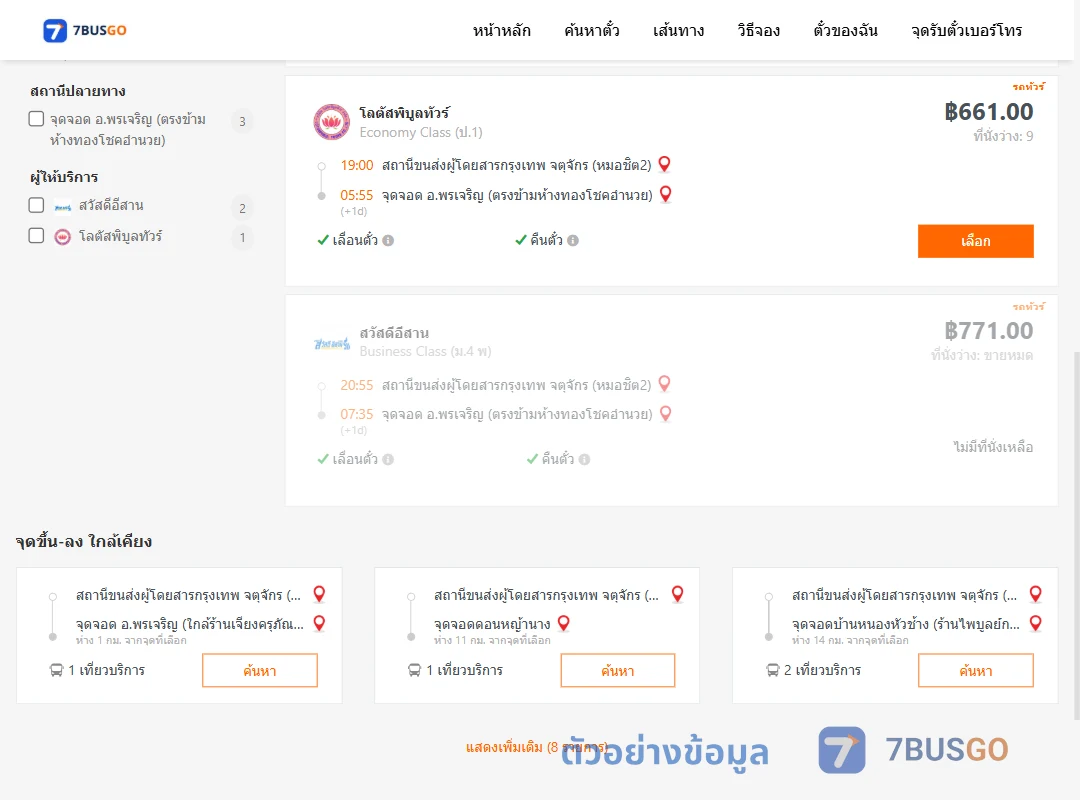Click the สวัสดีอีสาน logo on ฿771 trip card
This screenshot has width=1080, height=800.
click(332, 343)
